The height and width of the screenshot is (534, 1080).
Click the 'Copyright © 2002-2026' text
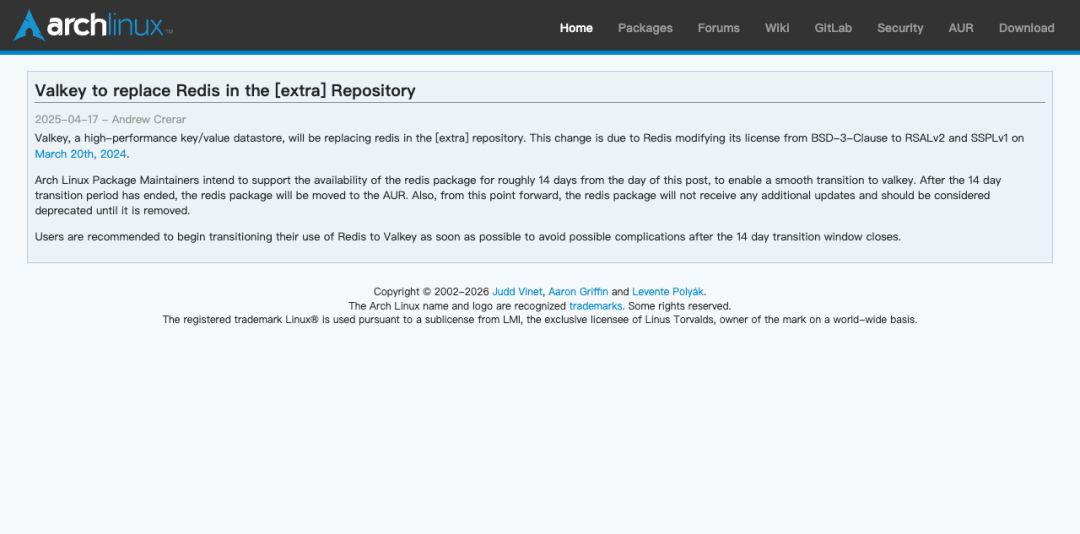pos(431,291)
